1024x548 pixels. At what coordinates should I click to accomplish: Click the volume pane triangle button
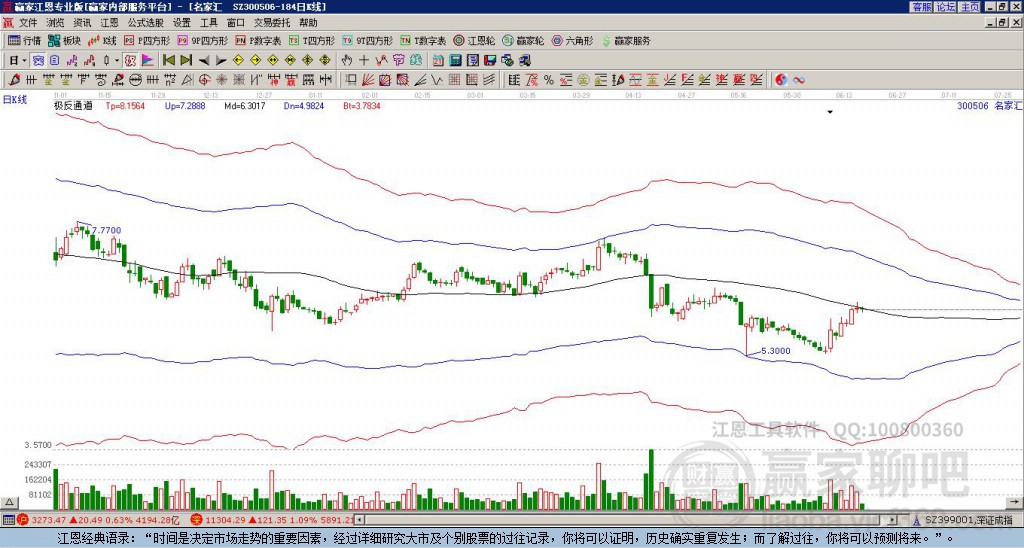[9, 502]
